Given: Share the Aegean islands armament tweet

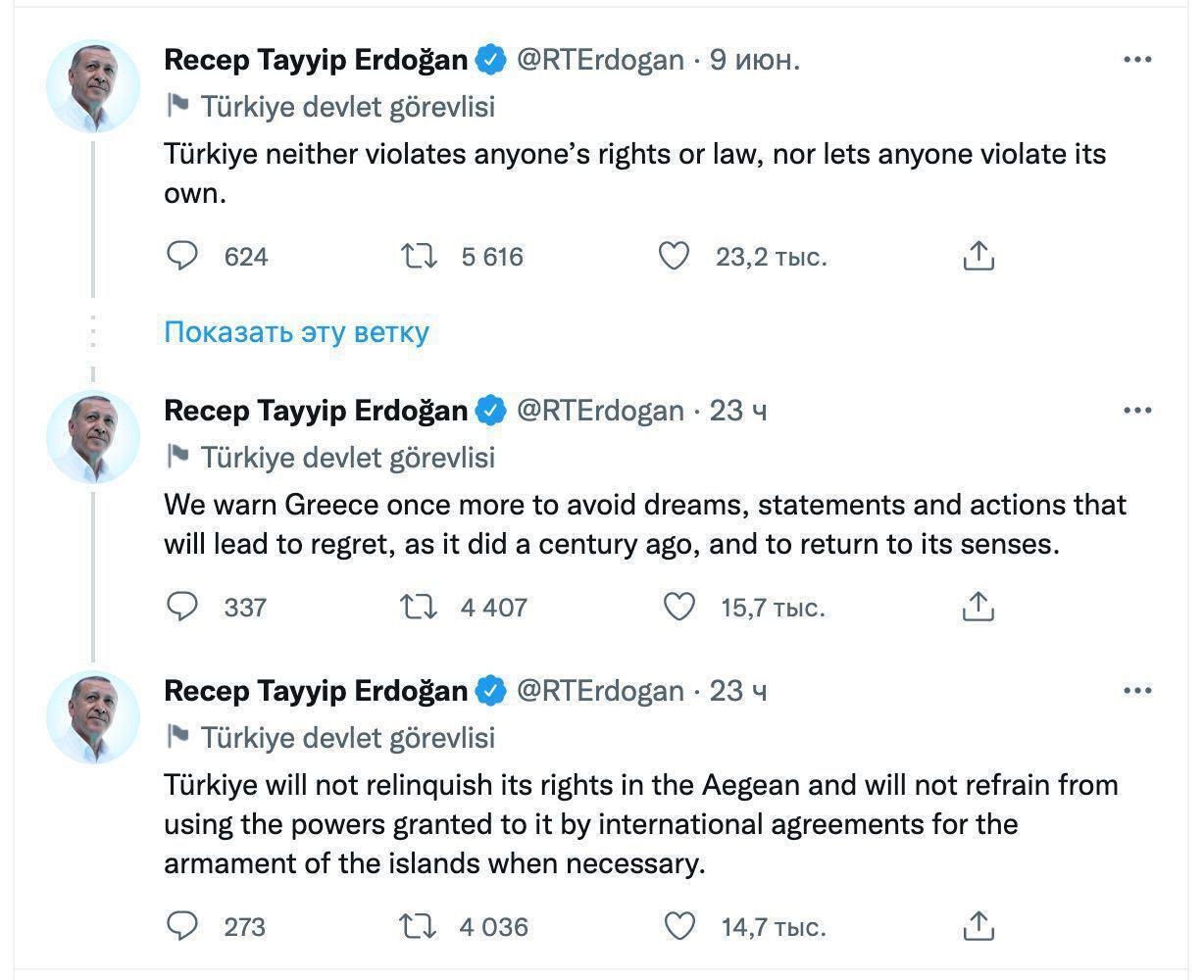Looking at the screenshot, I should 978,926.
